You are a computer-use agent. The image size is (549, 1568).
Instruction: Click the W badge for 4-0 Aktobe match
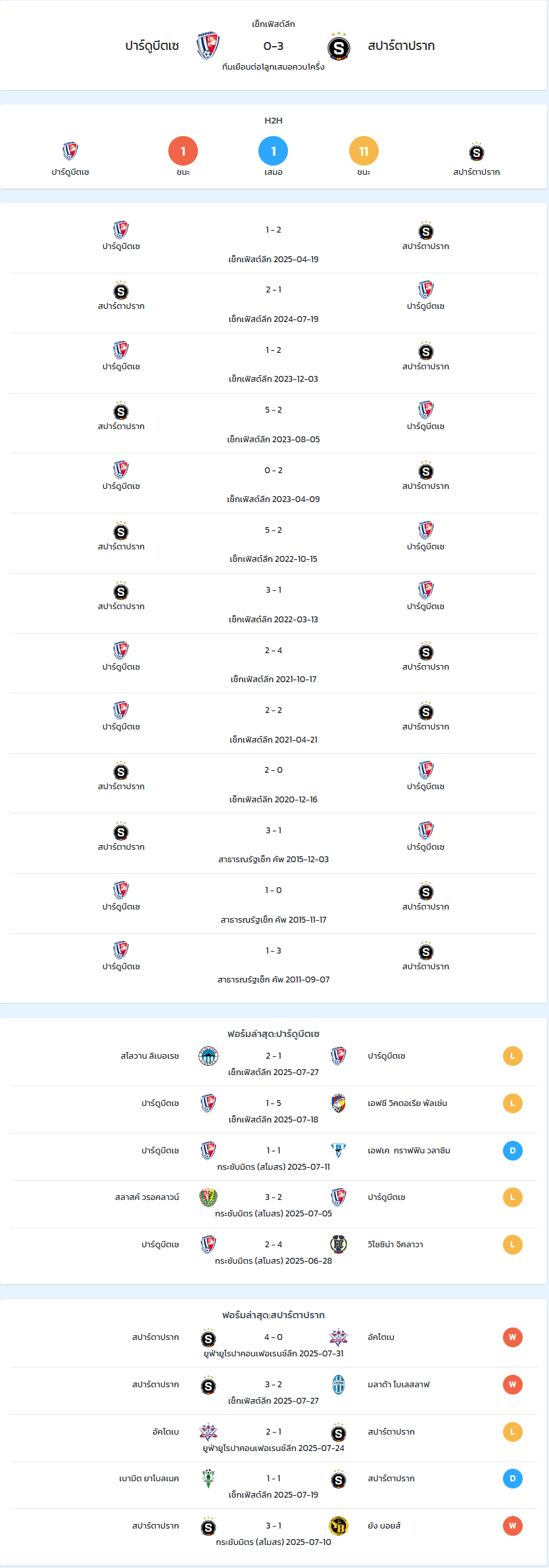513,1337
